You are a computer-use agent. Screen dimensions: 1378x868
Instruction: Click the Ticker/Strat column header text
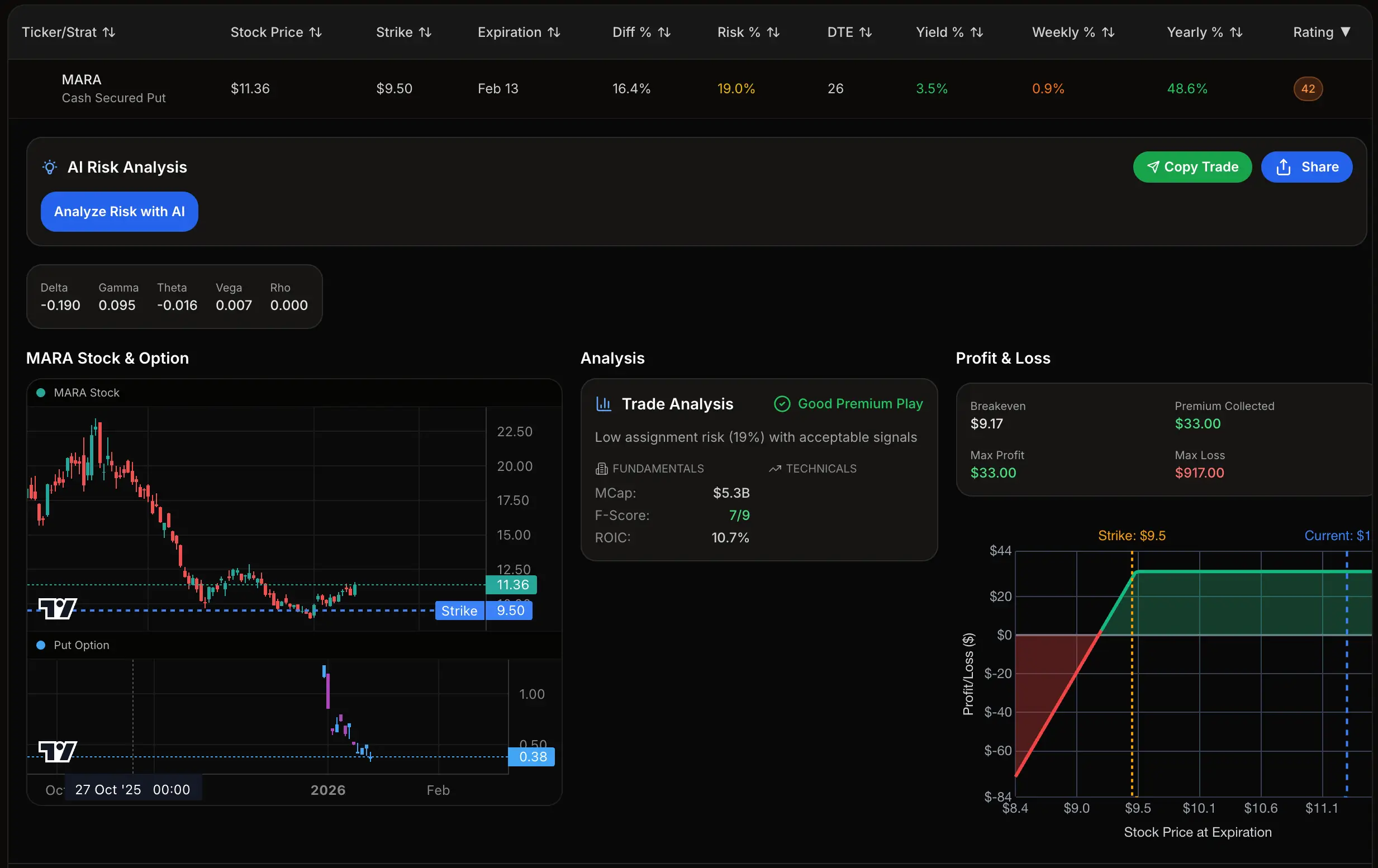pos(59,32)
